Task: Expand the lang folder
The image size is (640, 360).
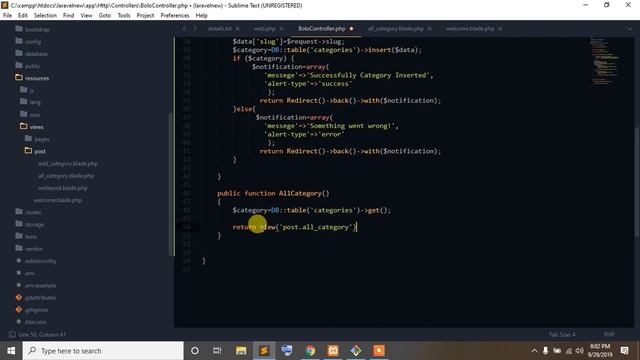Action: point(30,102)
